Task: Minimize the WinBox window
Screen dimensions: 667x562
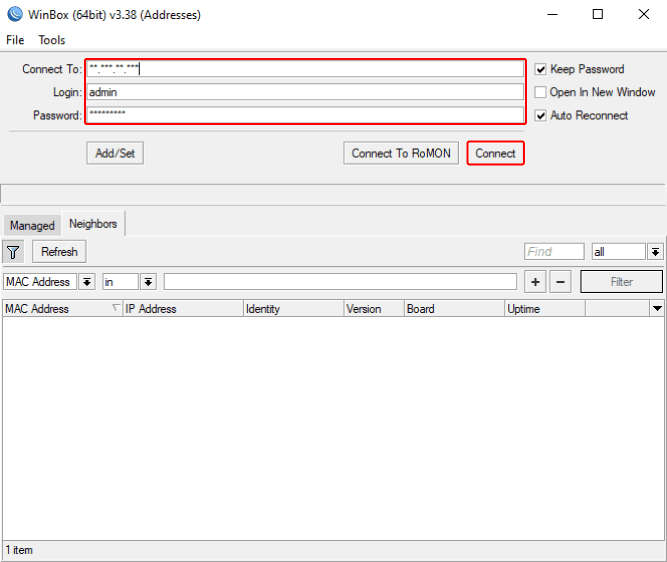Action: [553, 14]
